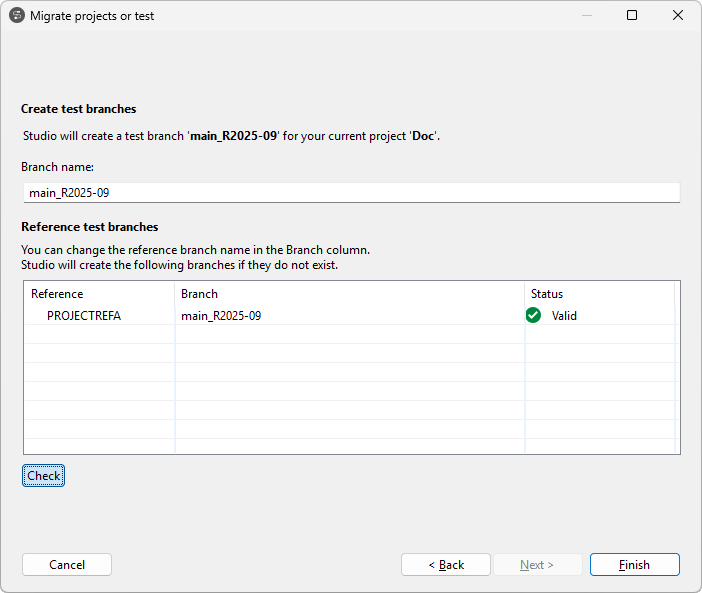Go to the previous step with Back
This screenshot has width=702, height=593.
click(x=446, y=565)
